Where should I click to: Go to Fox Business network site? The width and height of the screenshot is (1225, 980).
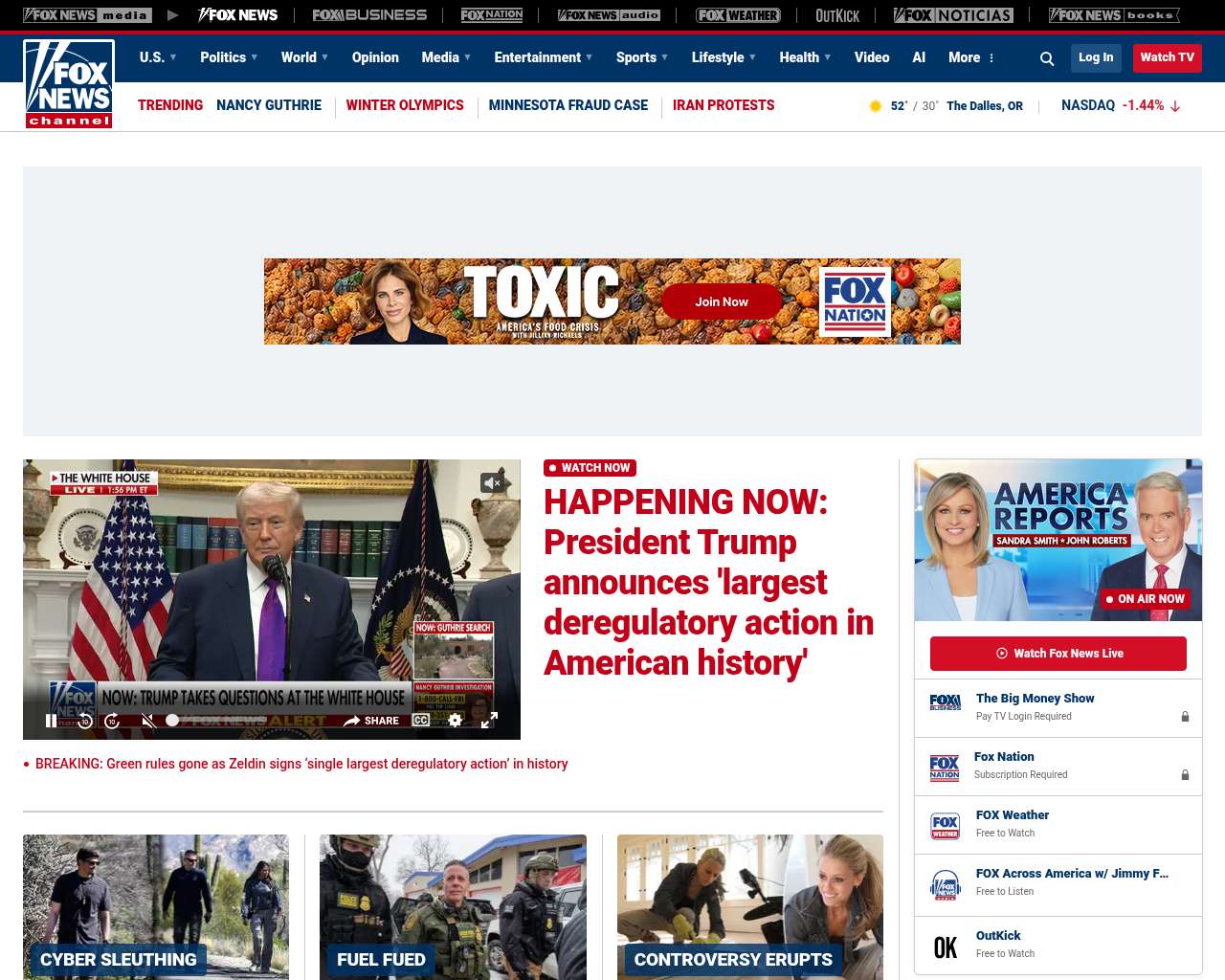369,15
